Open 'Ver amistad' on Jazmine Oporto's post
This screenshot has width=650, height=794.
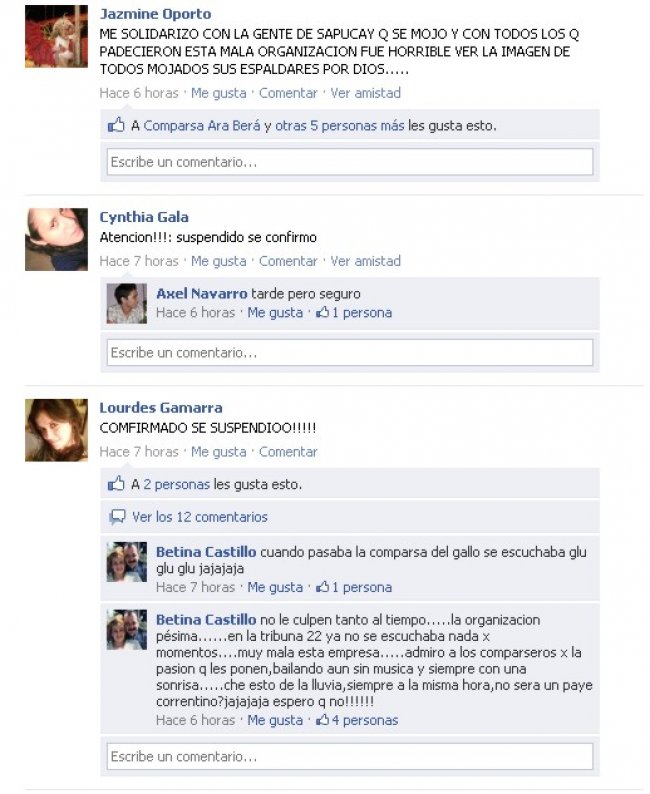(x=365, y=93)
